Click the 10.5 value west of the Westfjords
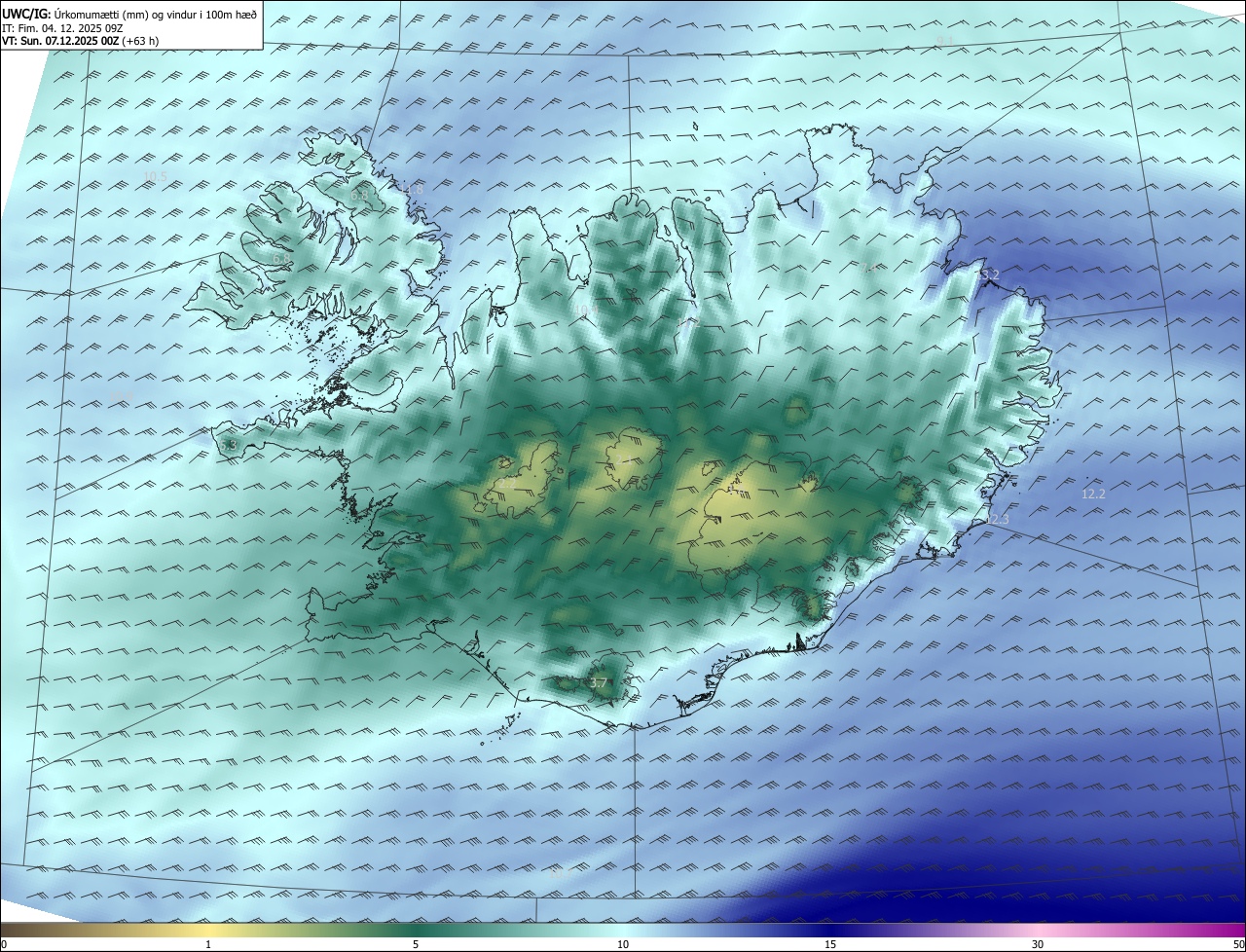1246x952 pixels. 156,177
